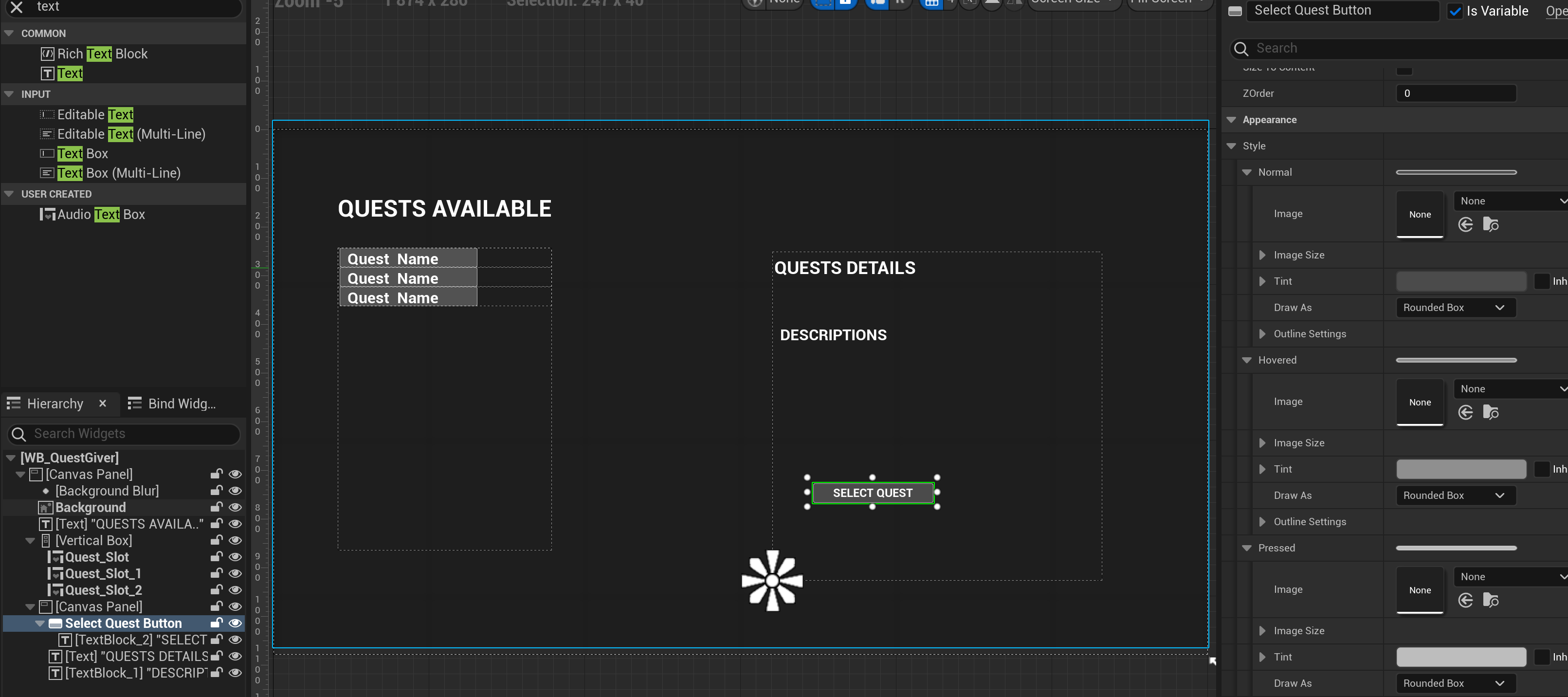Click use-selected-asset arrow for Hovered image
The width and height of the screenshot is (1568, 697).
coord(1465,412)
